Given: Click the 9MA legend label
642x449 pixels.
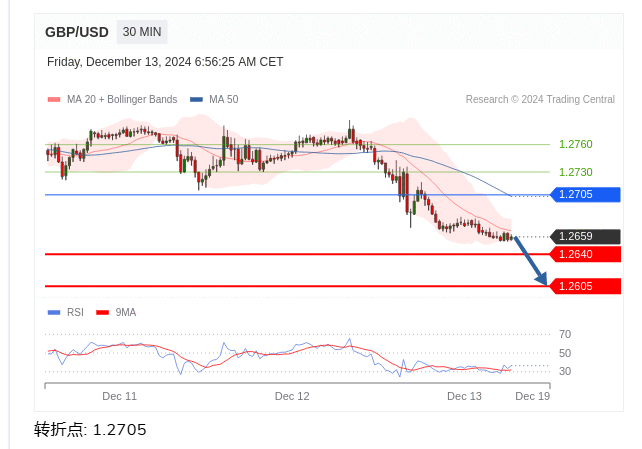Looking at the screenshot, I should (x=126, y=313).
